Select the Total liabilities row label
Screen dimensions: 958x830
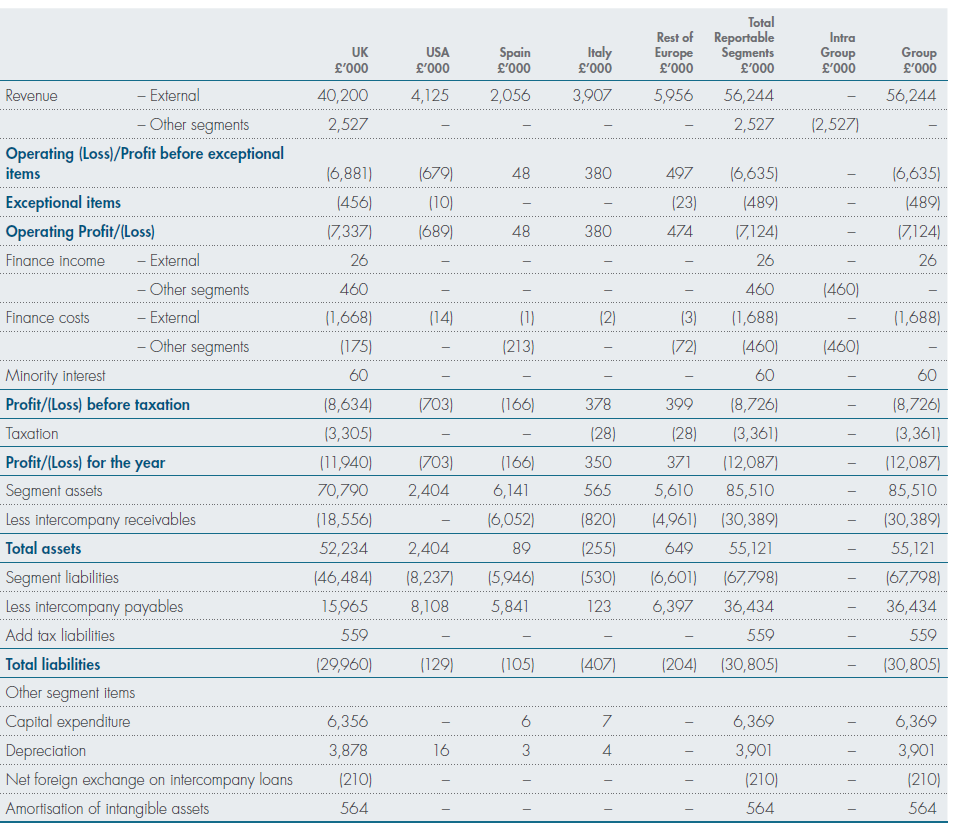point(53,665)
